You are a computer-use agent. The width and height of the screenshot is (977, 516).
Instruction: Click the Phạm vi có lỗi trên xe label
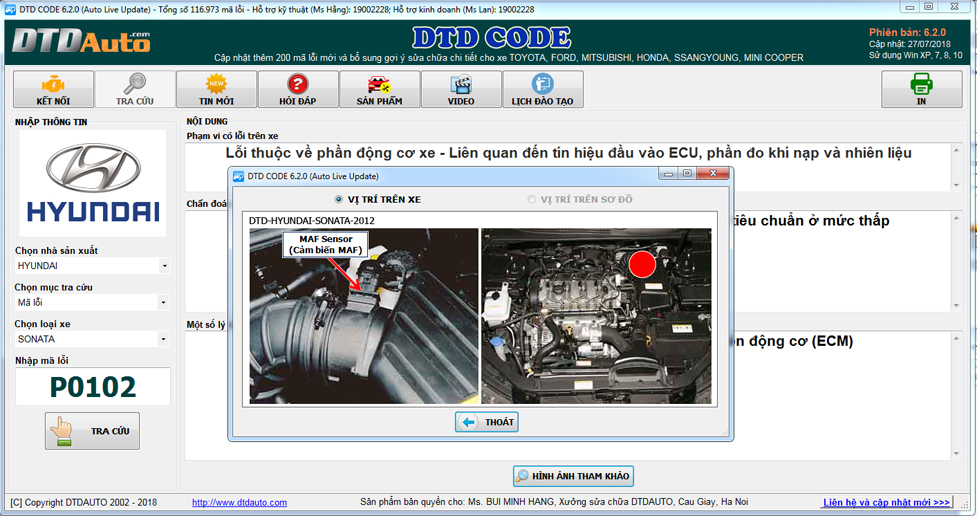[x=232, y=136]
